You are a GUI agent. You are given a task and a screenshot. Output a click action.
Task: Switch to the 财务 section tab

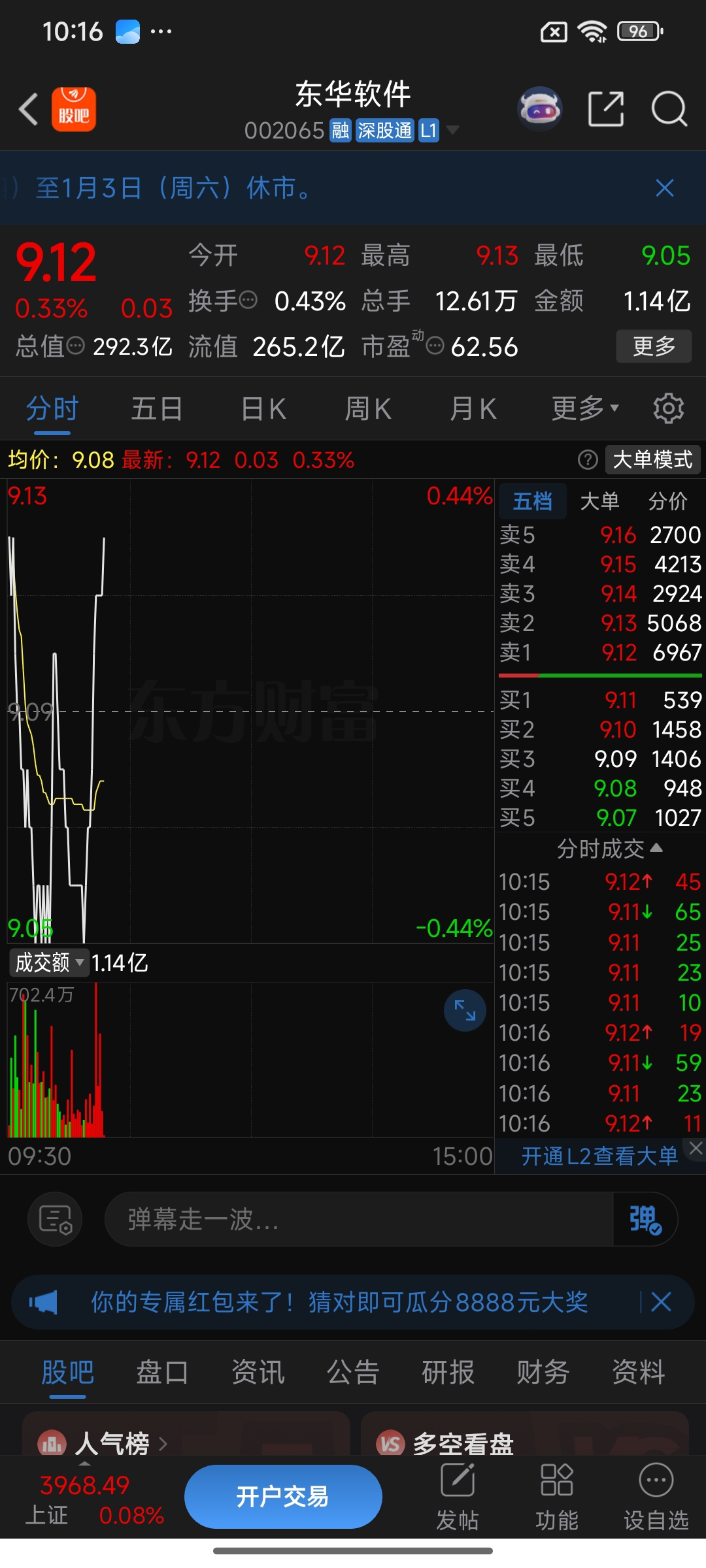click(x=543, y=1372)
